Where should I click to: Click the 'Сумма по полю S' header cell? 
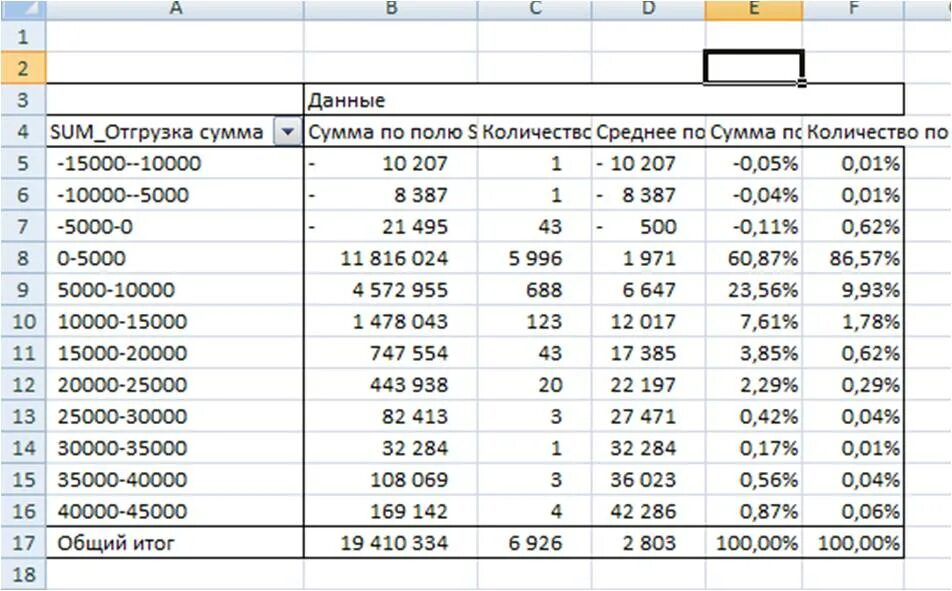click(390, 131)
